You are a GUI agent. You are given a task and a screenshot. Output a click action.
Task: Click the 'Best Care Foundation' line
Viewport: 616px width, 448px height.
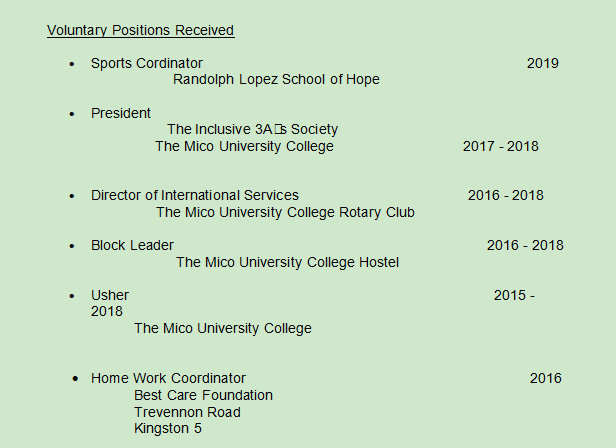[203, 395]
